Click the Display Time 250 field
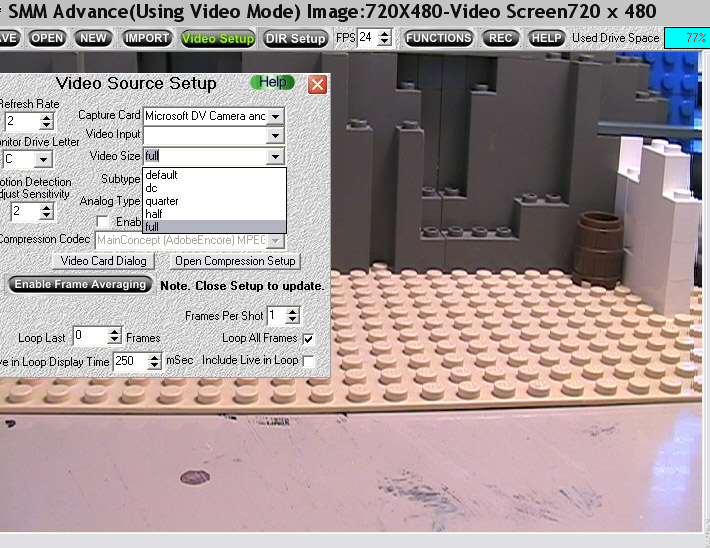 131,361
